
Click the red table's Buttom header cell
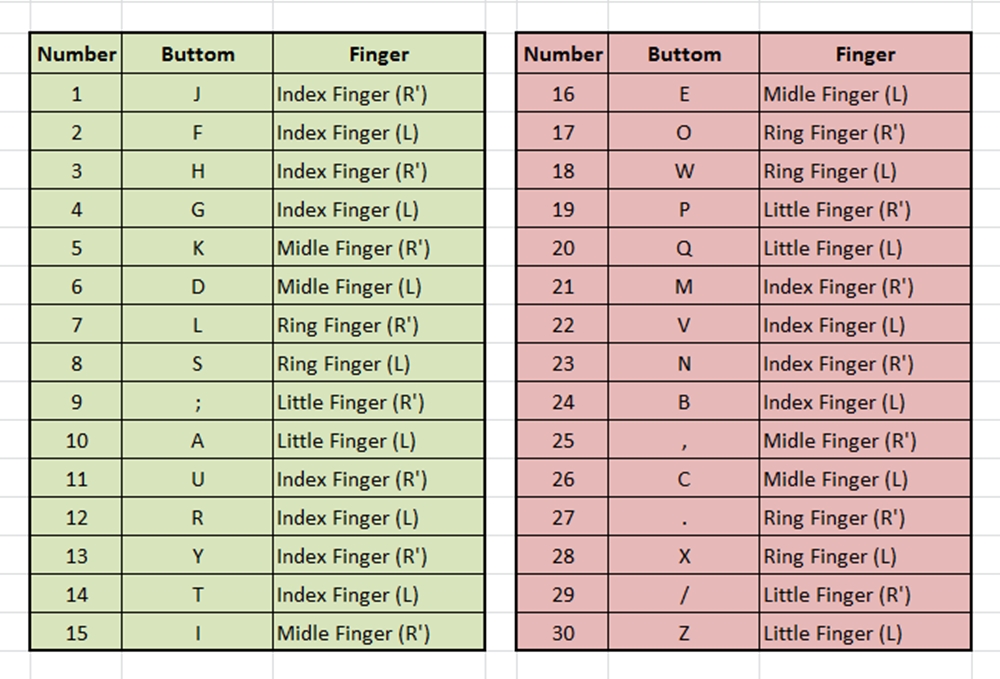click(684, 54)
